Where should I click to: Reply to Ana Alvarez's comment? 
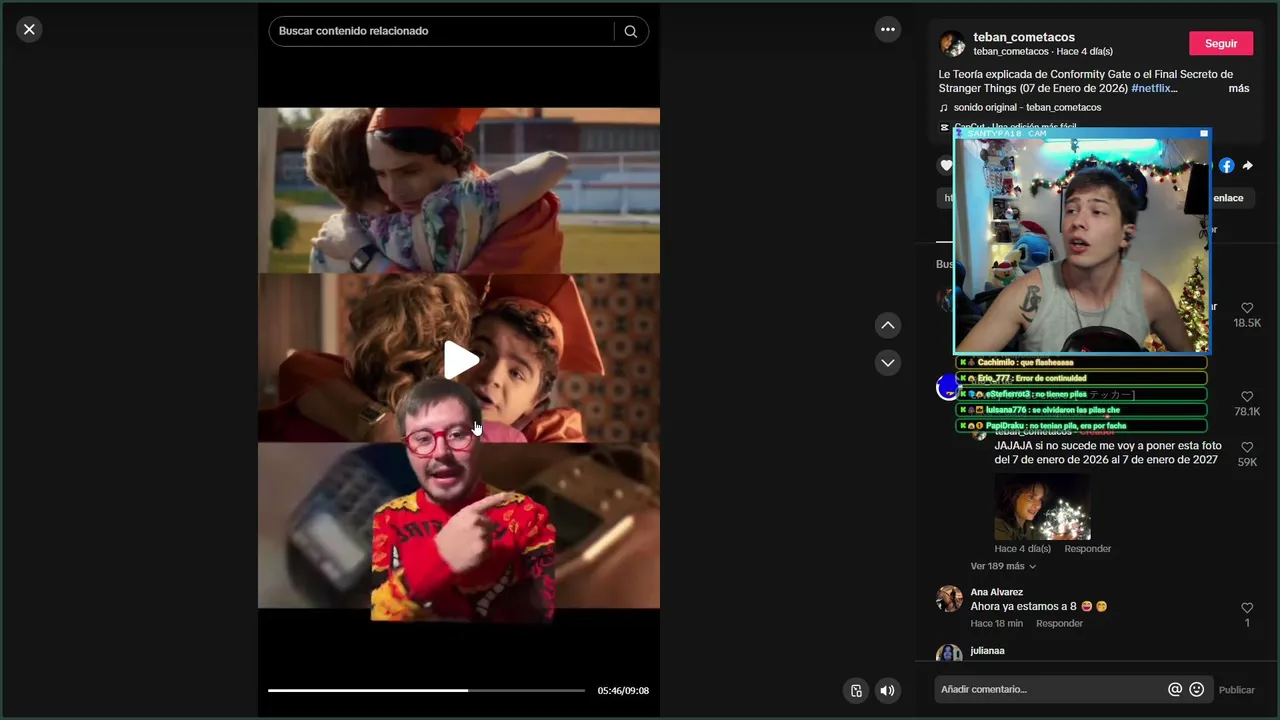pos(1059,624)
